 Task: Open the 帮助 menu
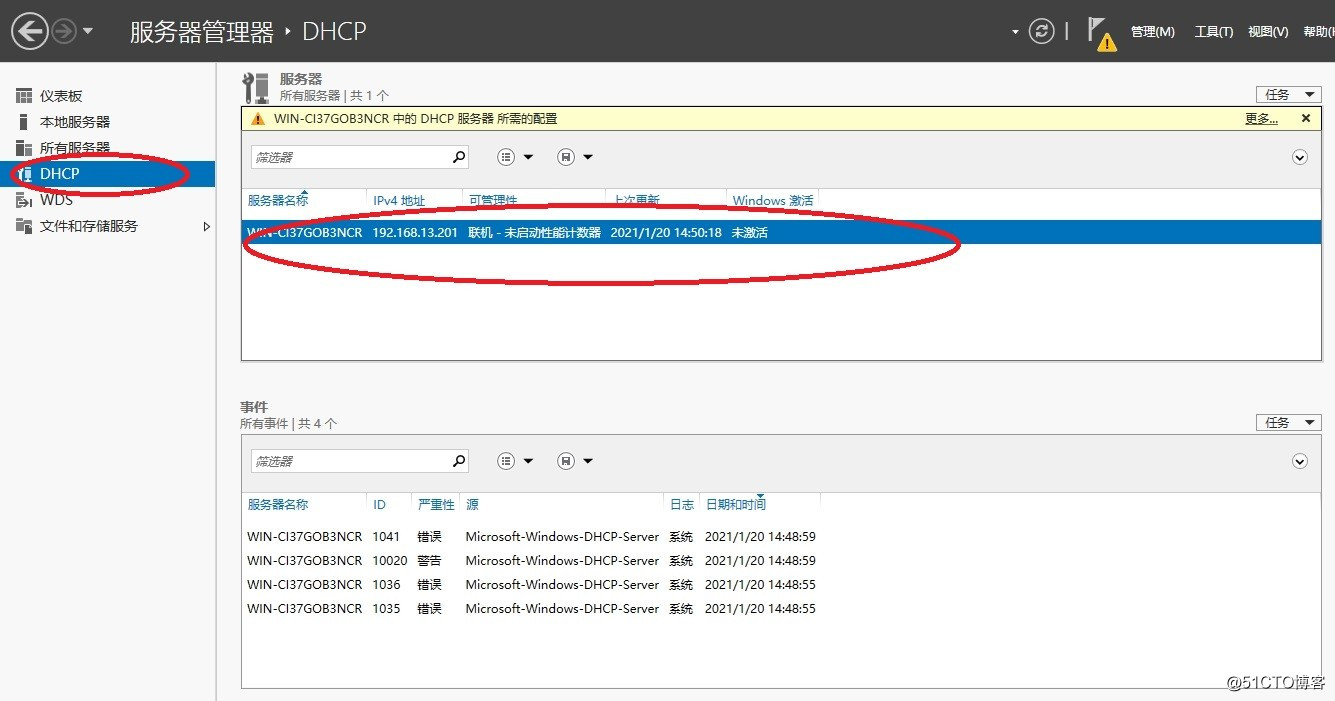[1319, 32]
